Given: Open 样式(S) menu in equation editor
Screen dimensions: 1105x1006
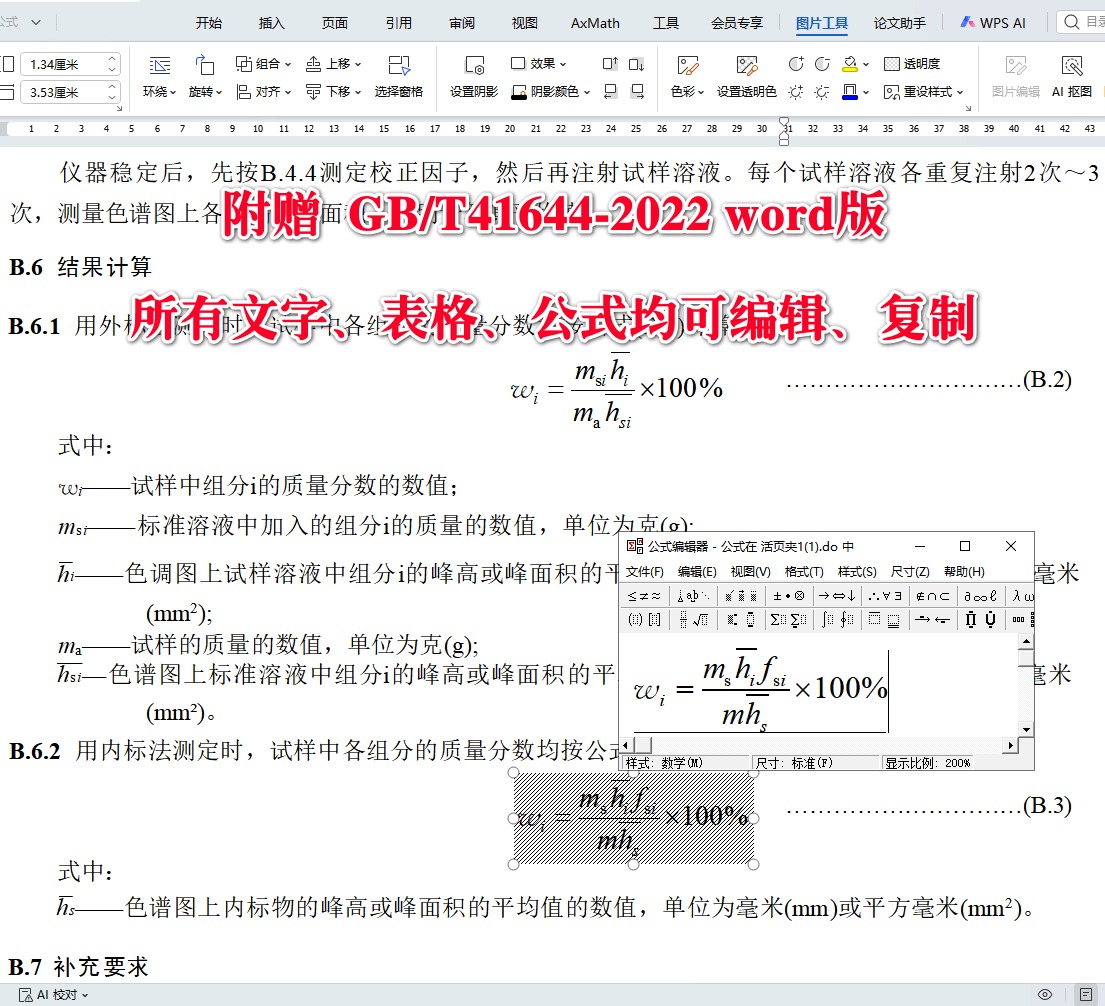Looking at the screenshot, I should [857, 571].
